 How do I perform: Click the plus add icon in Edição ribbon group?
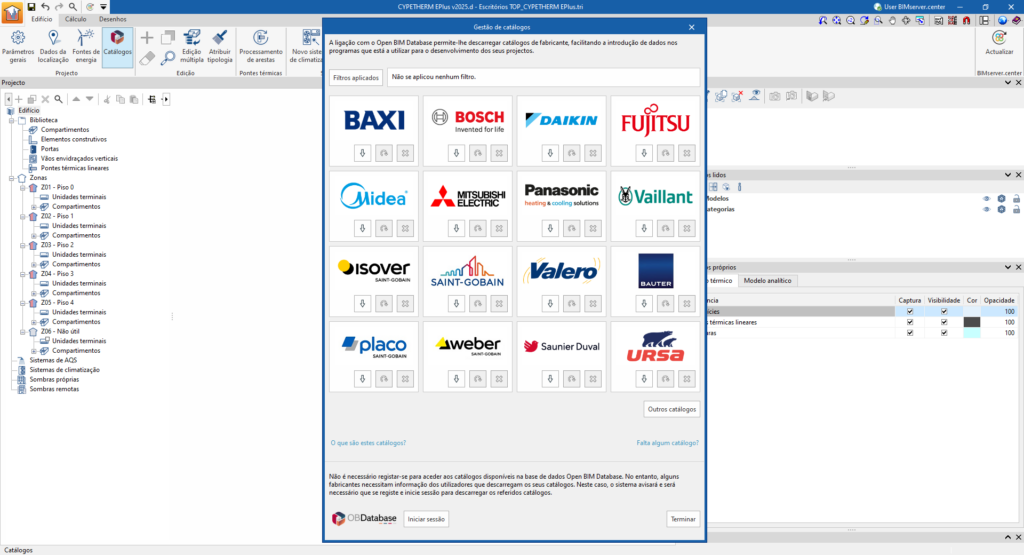pyautogui.click(x=147, y=37)
